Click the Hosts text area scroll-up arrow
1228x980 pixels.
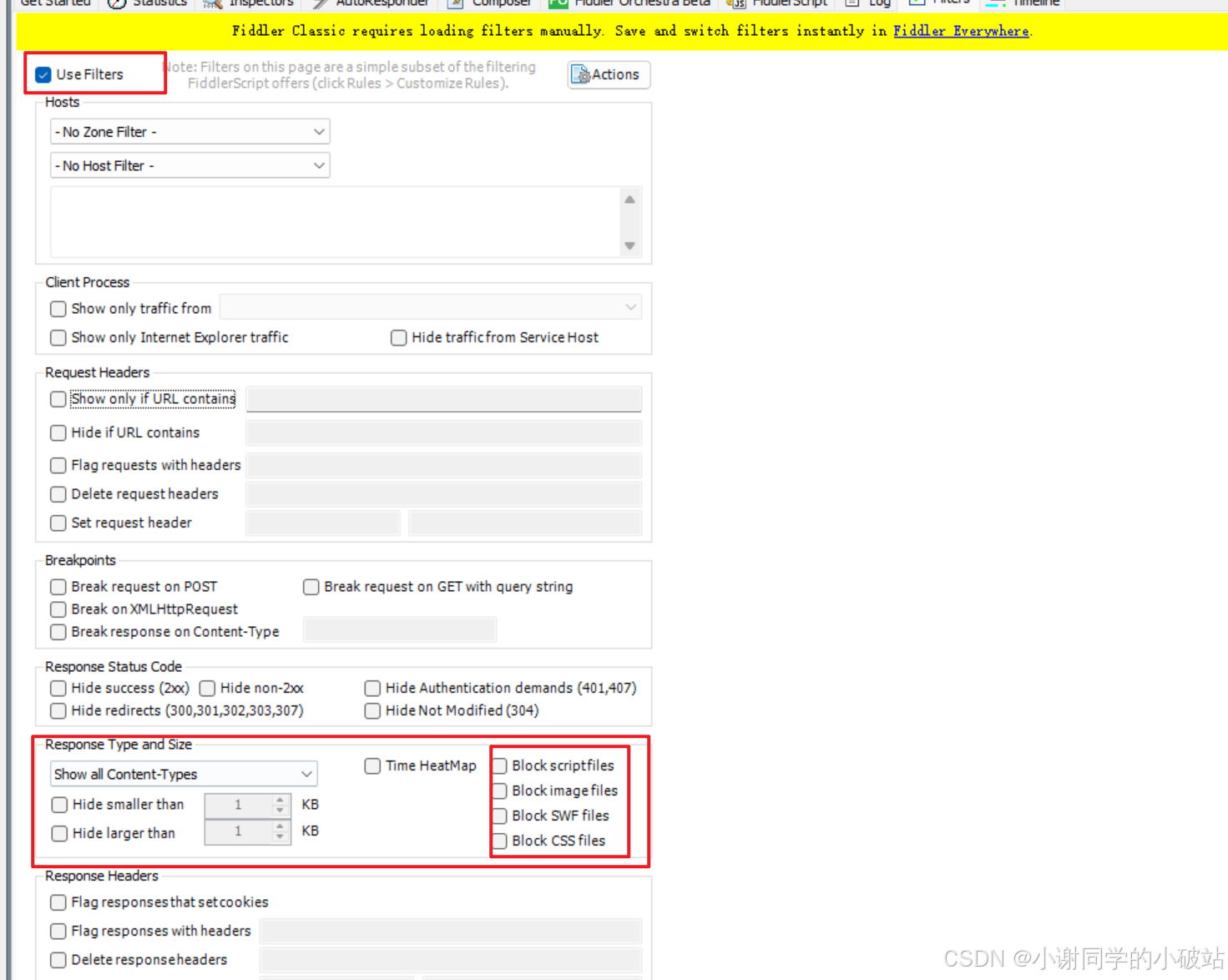pyautogui.click(x=630, y=200)
